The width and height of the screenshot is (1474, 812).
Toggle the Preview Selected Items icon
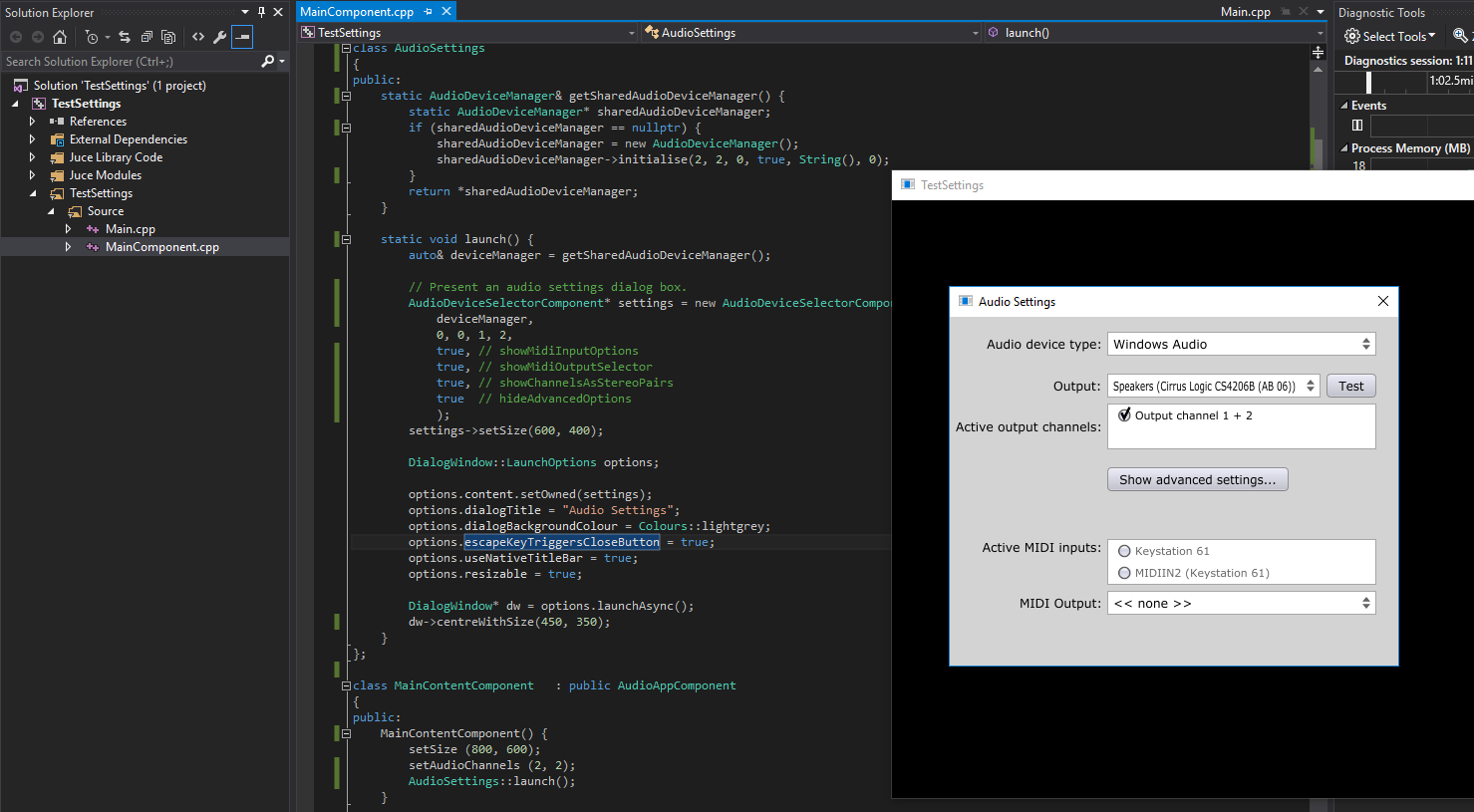click(x=242, y=37)
